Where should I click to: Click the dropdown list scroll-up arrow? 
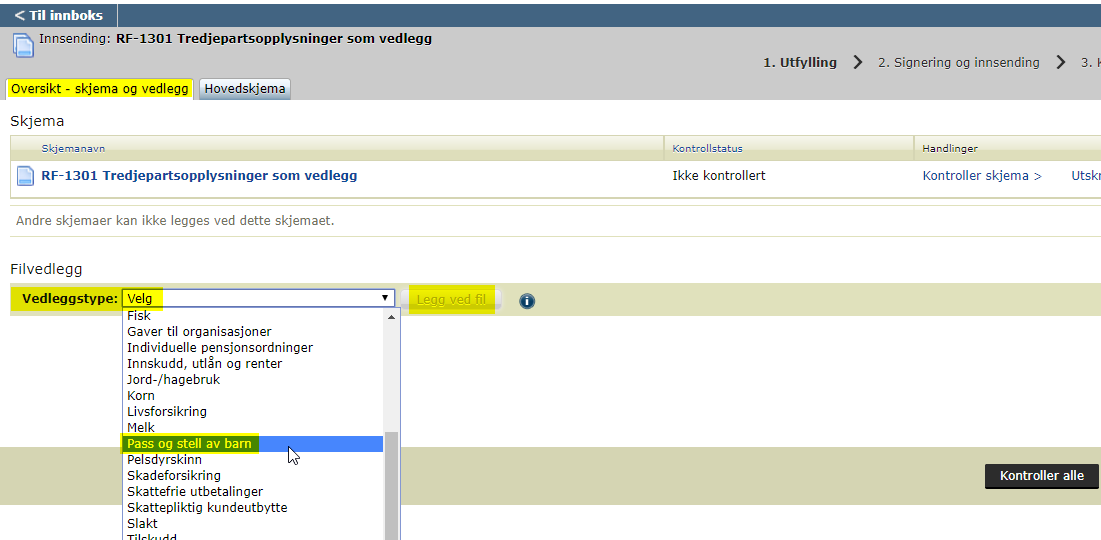coord(391,317)
